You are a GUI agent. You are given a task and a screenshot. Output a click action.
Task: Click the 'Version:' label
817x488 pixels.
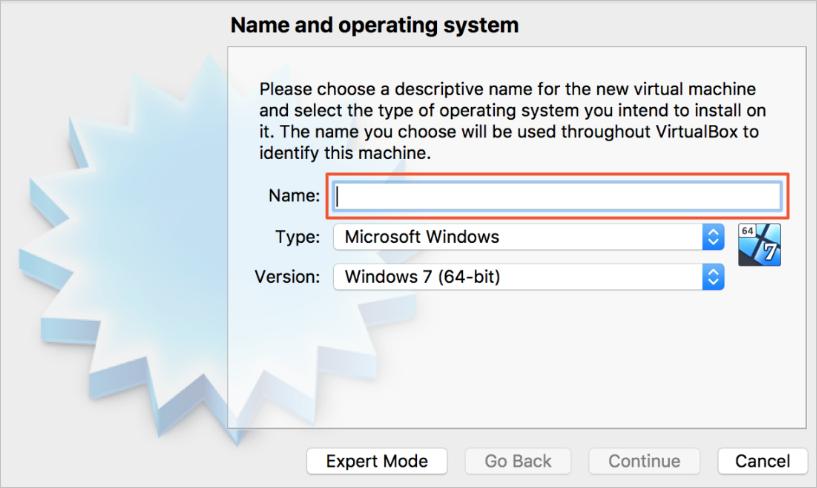click(x=287, y=277)
